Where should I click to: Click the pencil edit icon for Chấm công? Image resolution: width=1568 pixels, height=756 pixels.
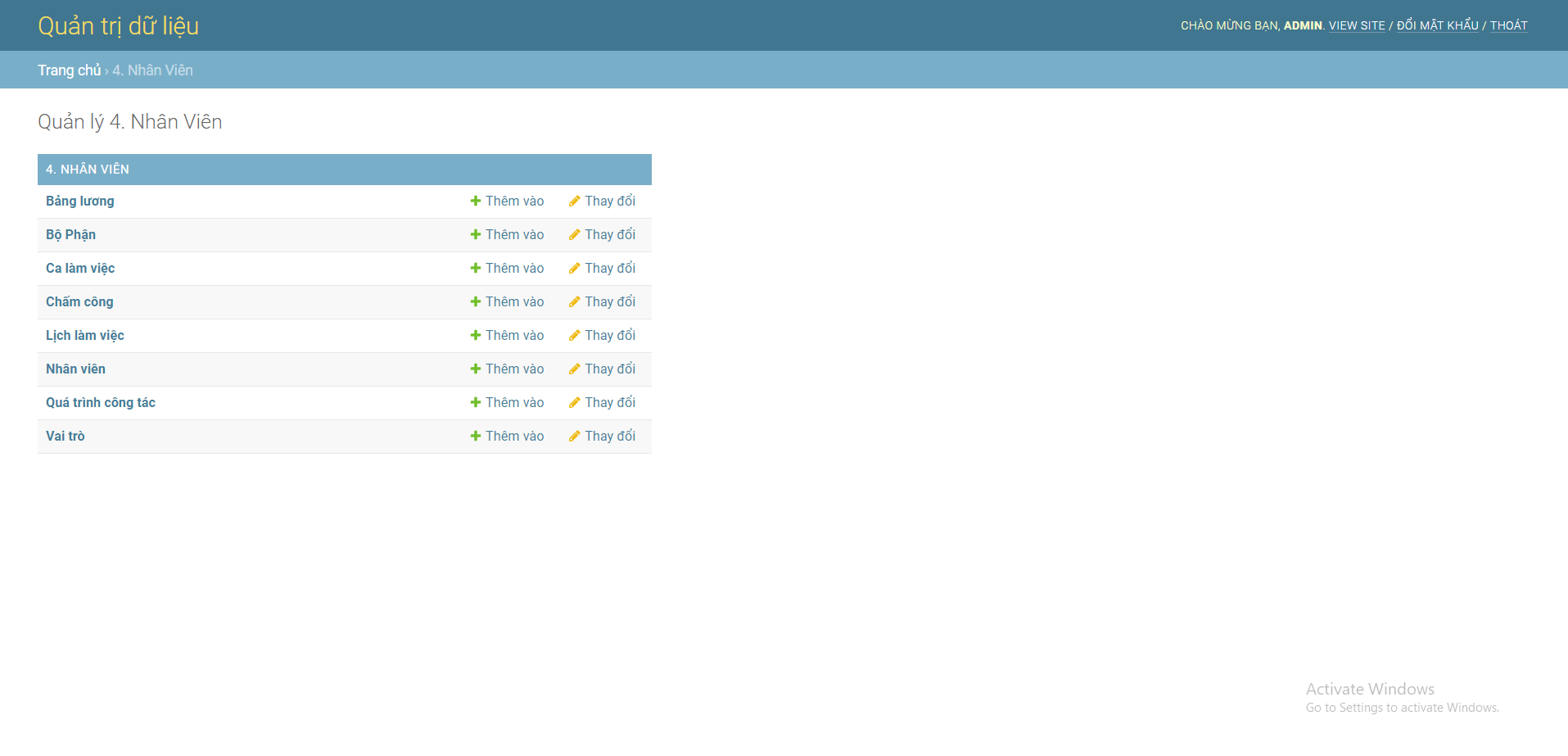coord(573,301)
